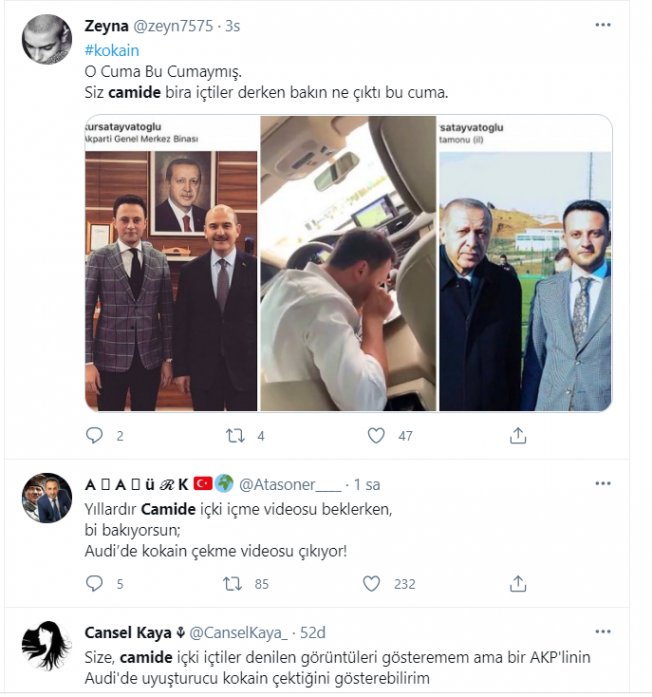Like the tweet with 232 likes
Viewport: 652px width, 697px height.
point(372,583)
